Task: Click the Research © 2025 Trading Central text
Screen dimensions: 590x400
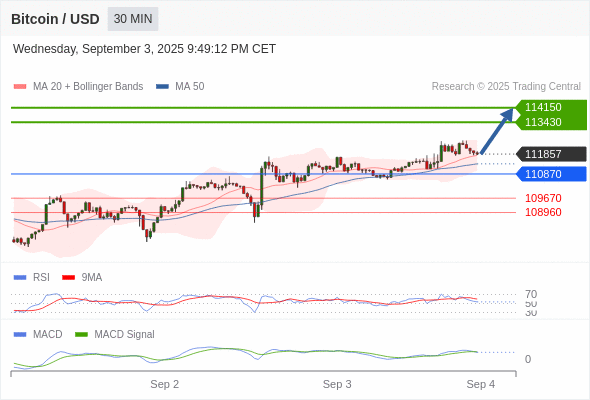Action: point(506,87)
